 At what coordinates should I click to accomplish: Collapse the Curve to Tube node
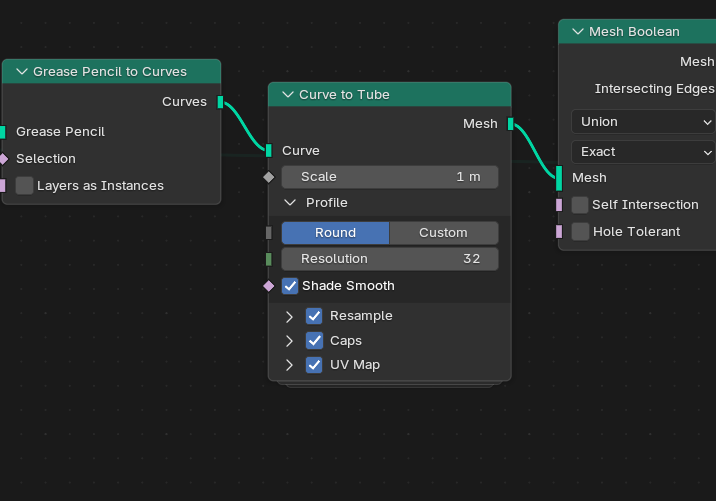click(288, 95)
